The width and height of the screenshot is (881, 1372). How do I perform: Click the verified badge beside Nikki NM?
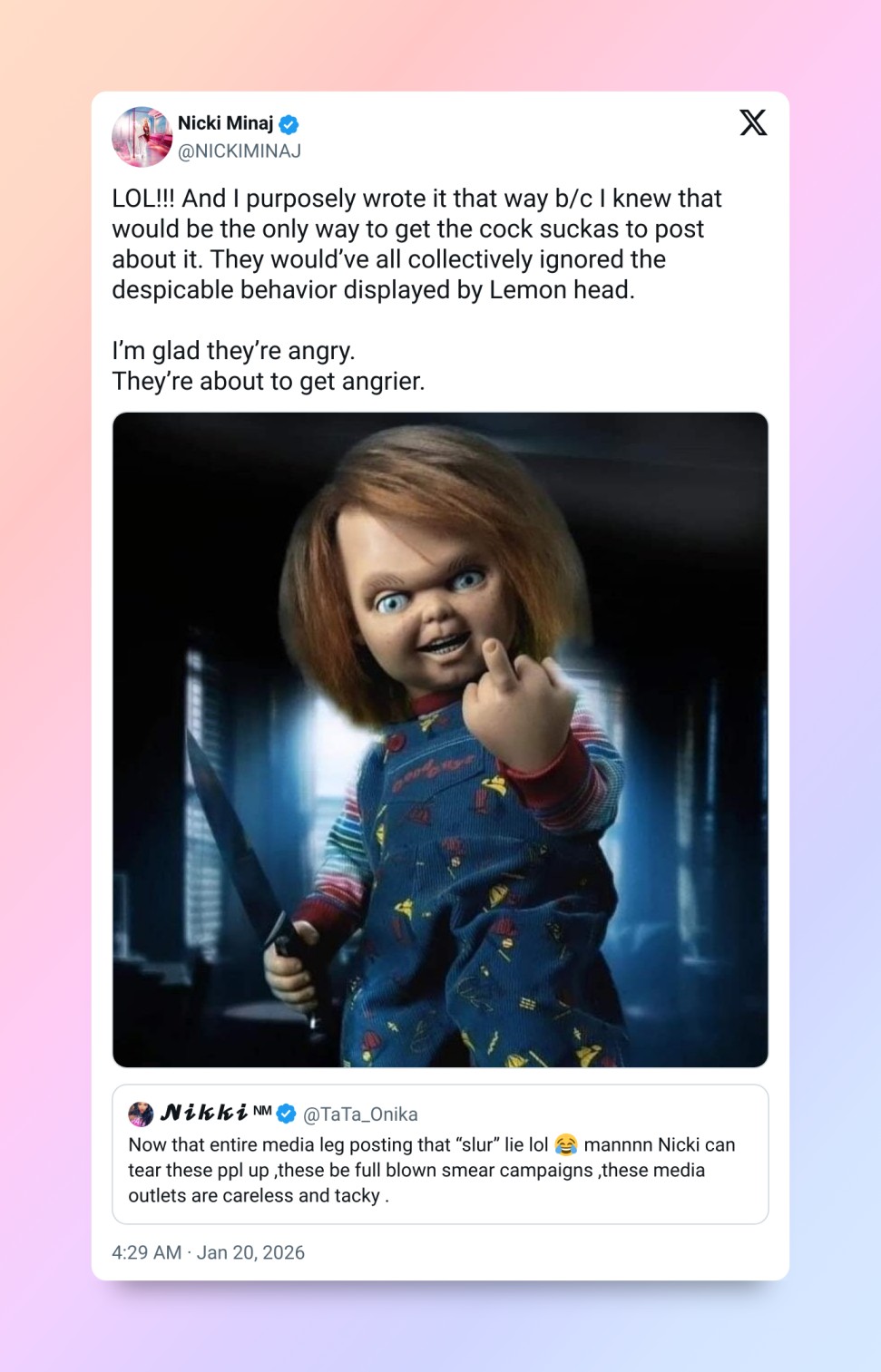click(x=287, y=1114)
